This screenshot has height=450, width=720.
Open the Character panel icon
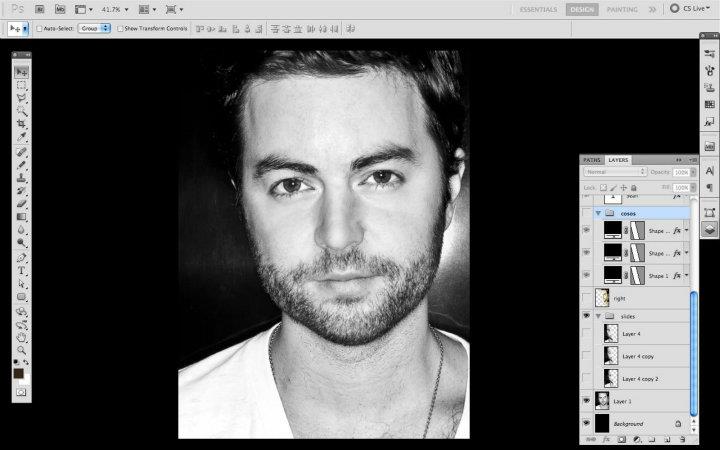pyautogui.click(x=709, y=171)
